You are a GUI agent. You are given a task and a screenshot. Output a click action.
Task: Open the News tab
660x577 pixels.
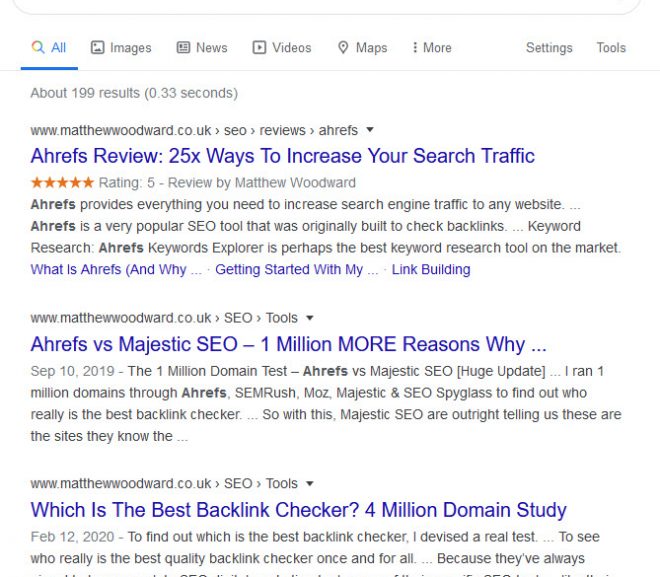[x=202, y=48]
